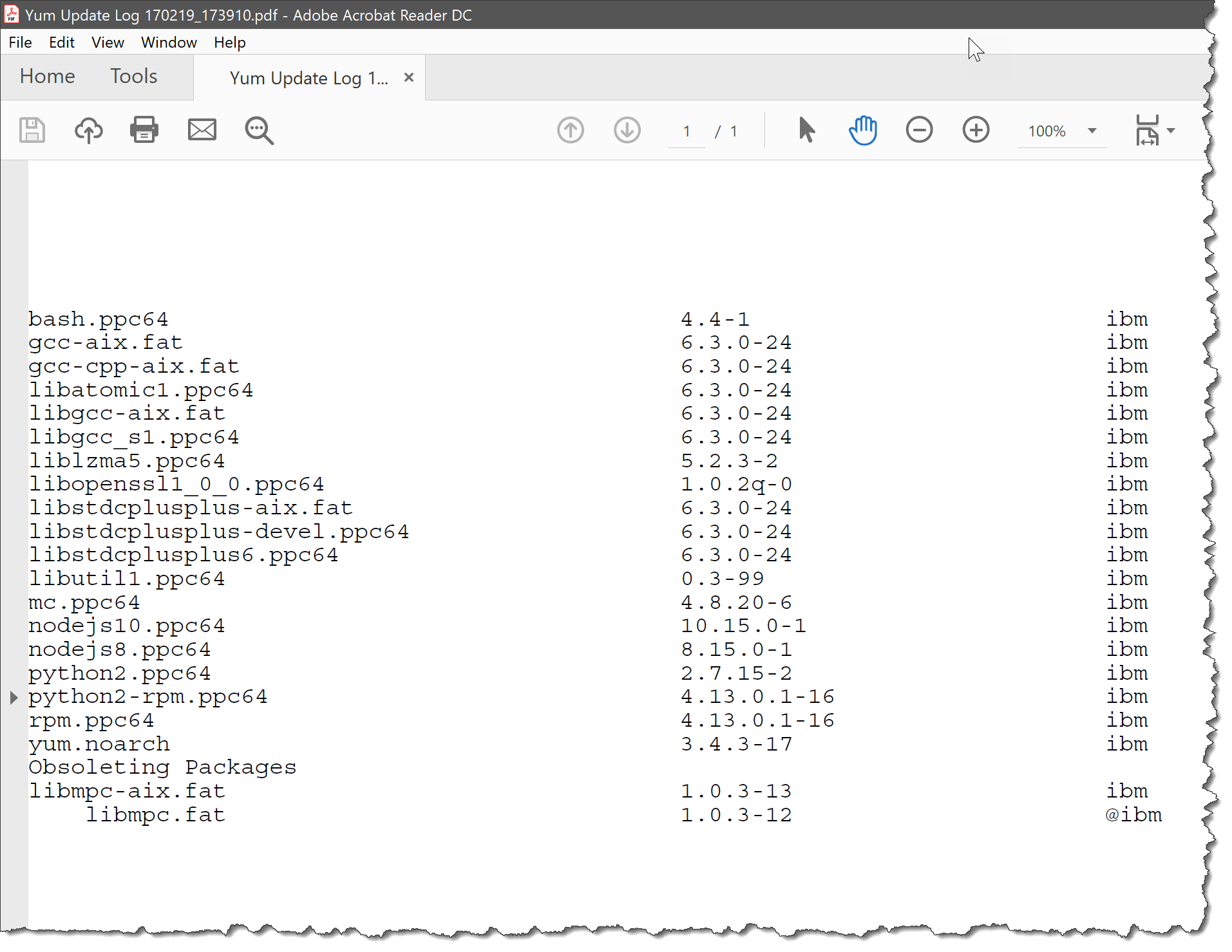Zoom out with the minus button
This screenshot has width=1232, height=952.
coord(919,131)
